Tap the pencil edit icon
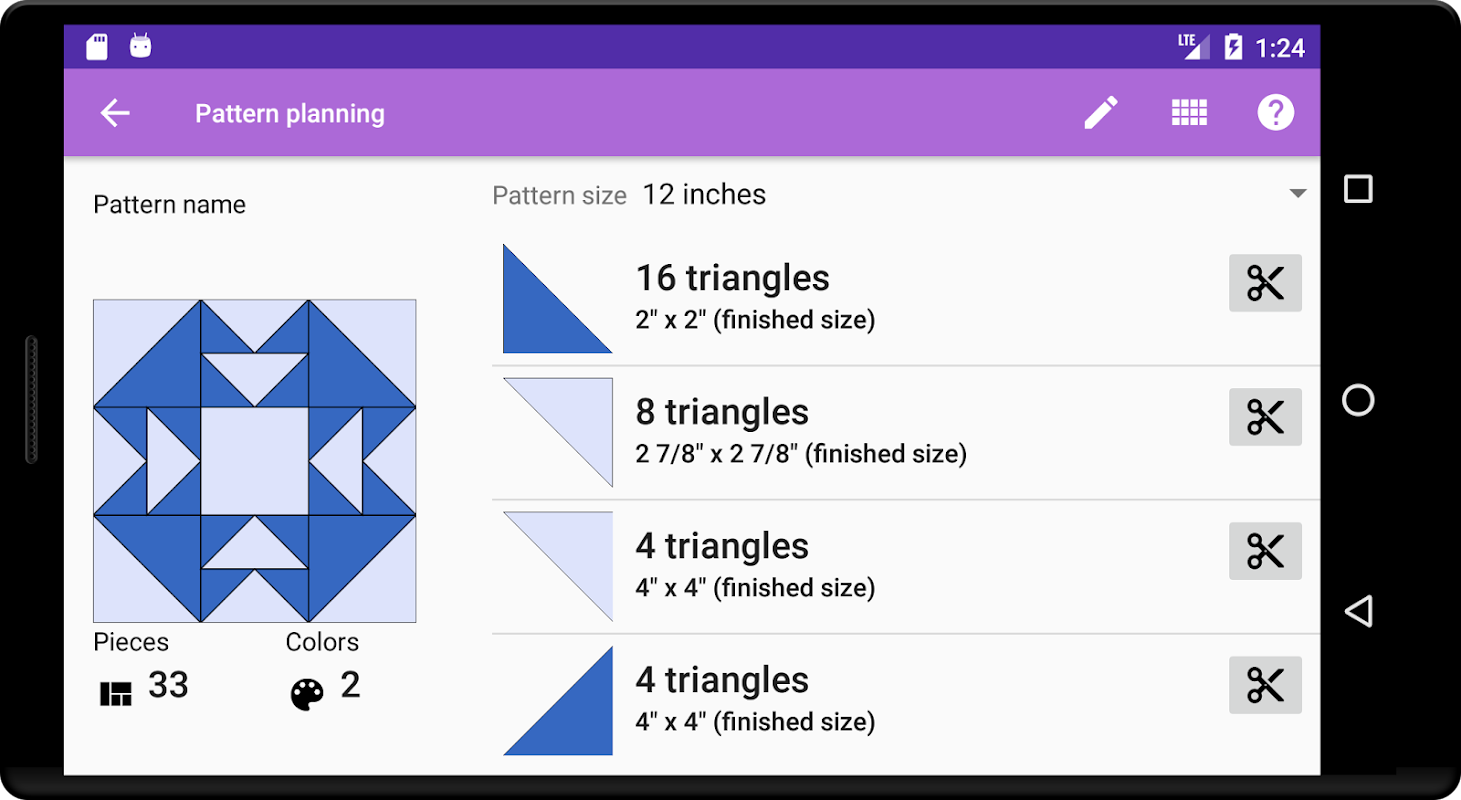Viewport: 1461px width, 800px height. coord(1101,113)
